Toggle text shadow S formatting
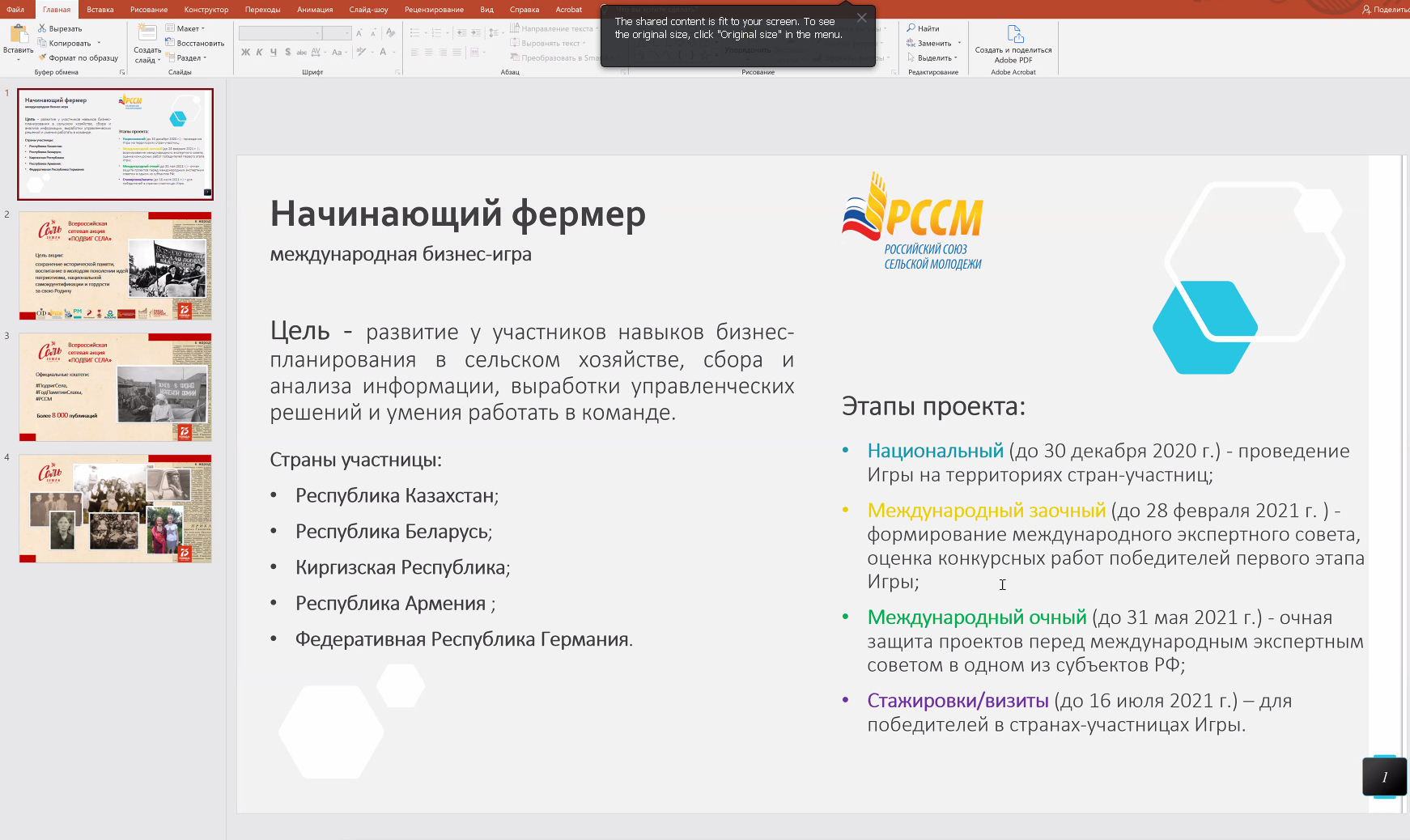Image resolution: width=1410 pixels, height=840 pixels. (287, 52)
